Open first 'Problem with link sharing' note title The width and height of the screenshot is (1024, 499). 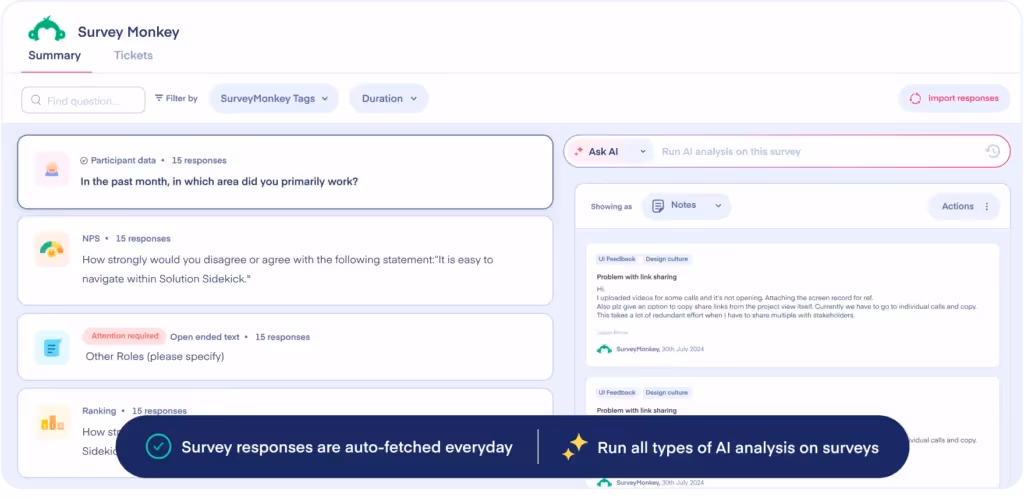pyautogui.click(x=637, y=277)
